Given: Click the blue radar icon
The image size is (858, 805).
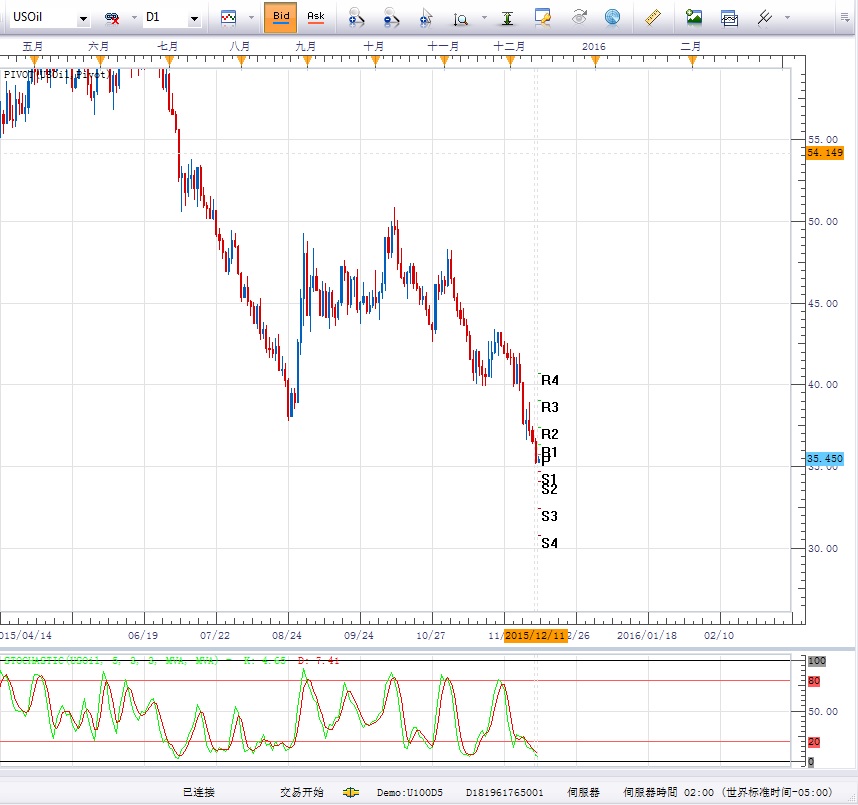Looking at the screenshot, I should (612, 18).
